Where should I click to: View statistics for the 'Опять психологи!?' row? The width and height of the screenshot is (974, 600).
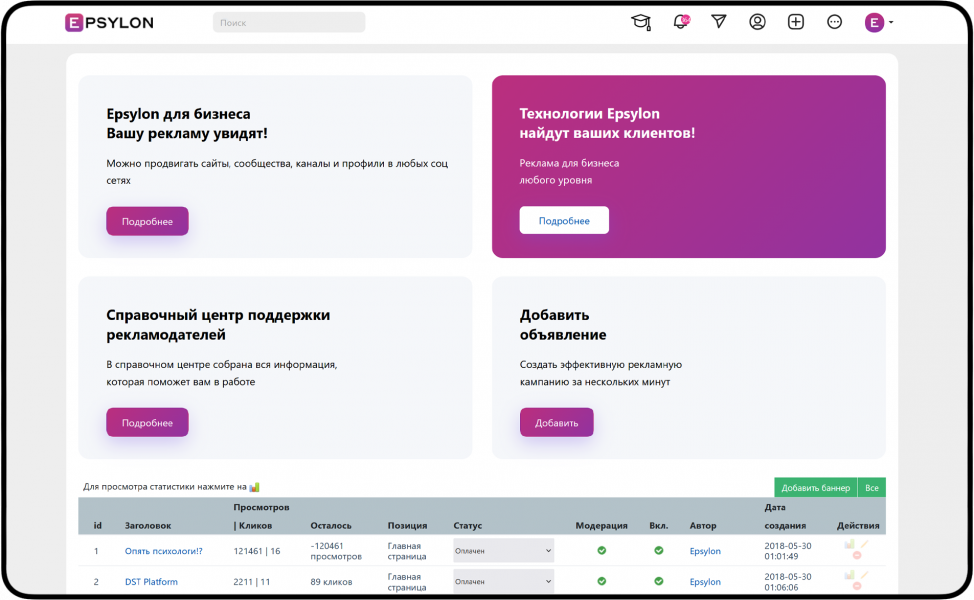849,545
